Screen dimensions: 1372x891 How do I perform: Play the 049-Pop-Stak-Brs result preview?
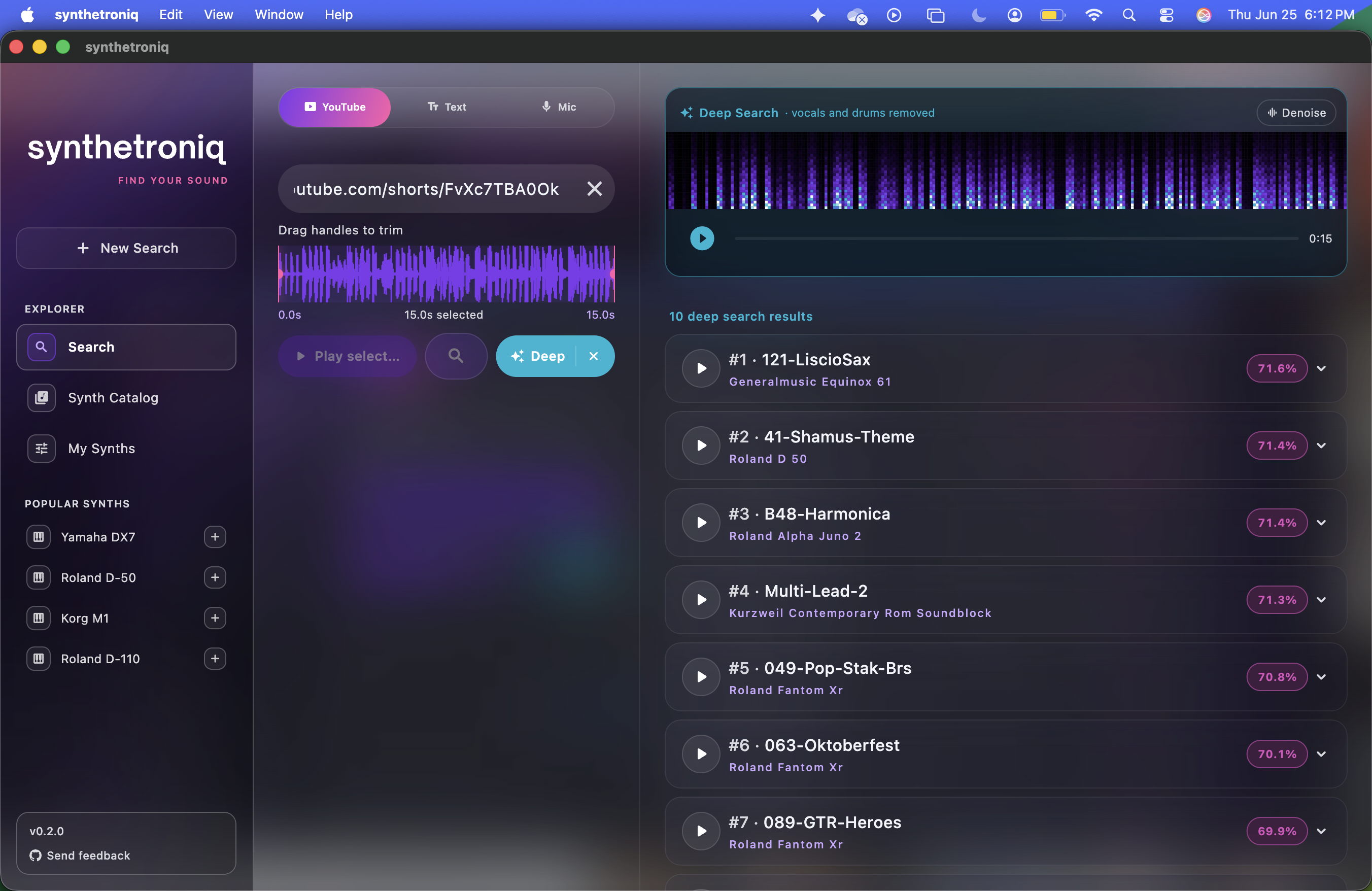pyautogui.click(x=701, y=677)
